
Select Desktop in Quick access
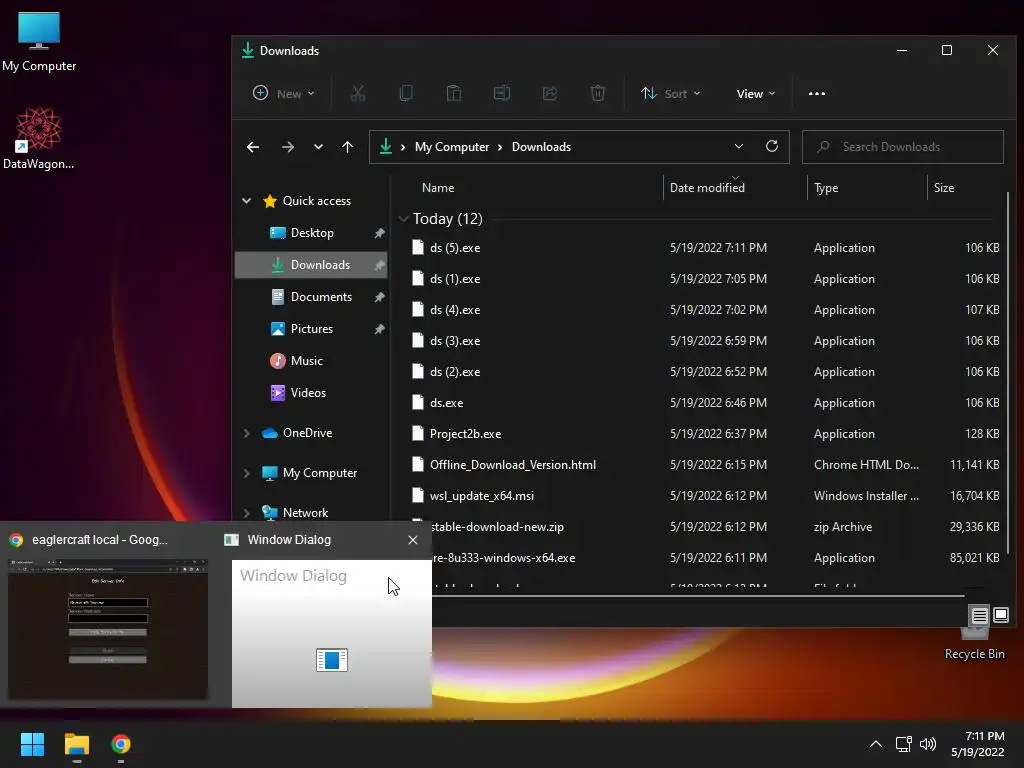[312, 232]
